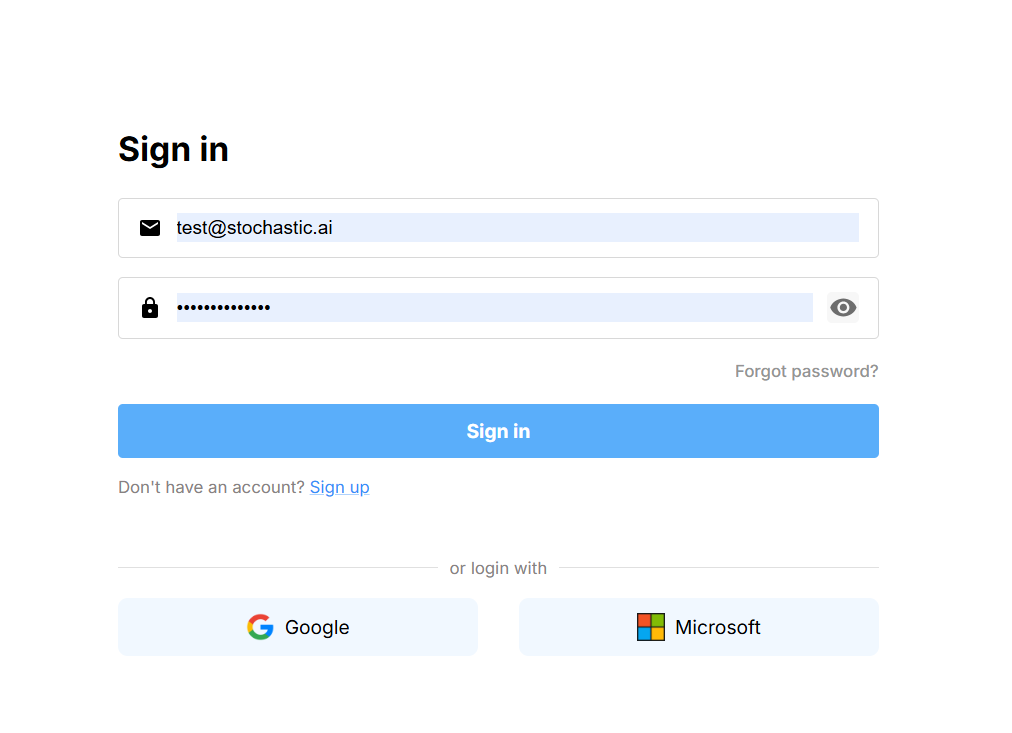Click the Google logo icon

260,627
